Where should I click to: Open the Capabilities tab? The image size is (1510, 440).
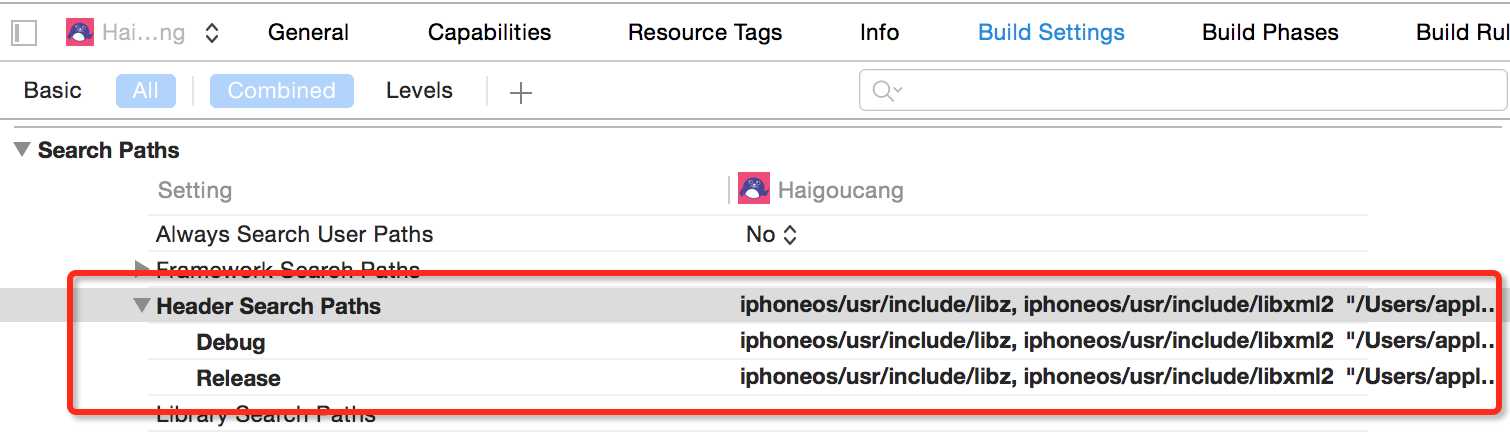pyautogui.click(x=489, y=33)
